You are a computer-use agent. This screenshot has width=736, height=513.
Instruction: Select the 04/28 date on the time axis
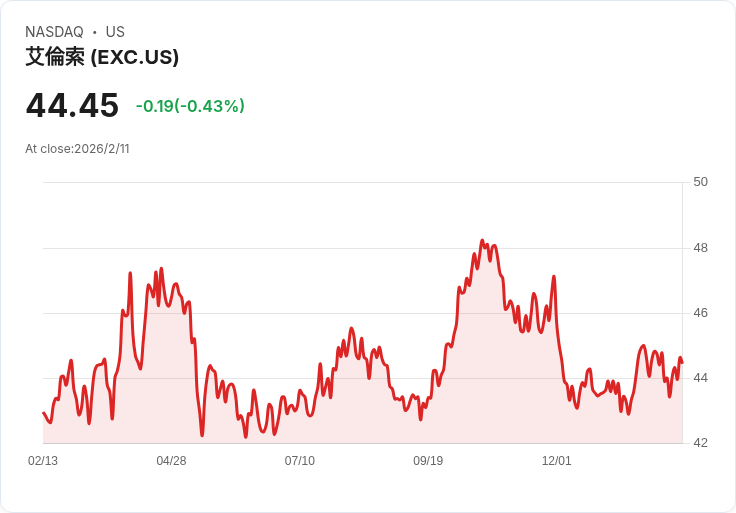point(171,461)
